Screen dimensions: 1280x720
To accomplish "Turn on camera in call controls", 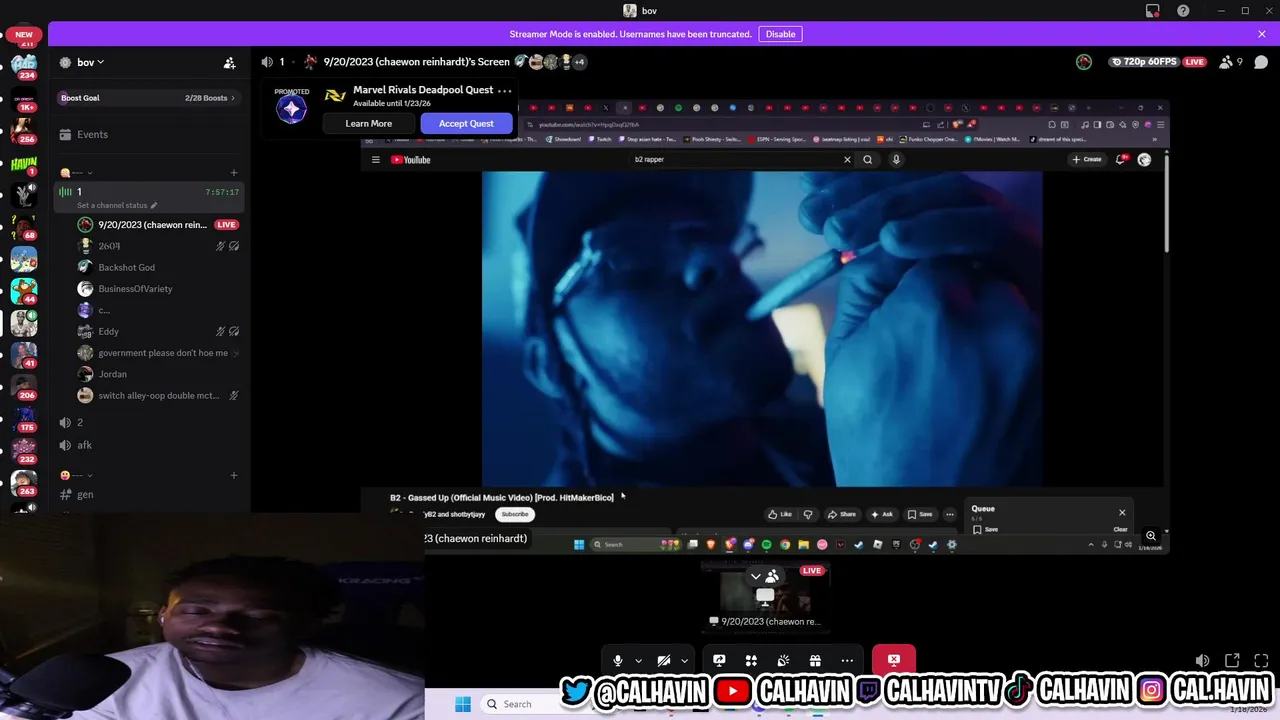I will click(663, 660).
